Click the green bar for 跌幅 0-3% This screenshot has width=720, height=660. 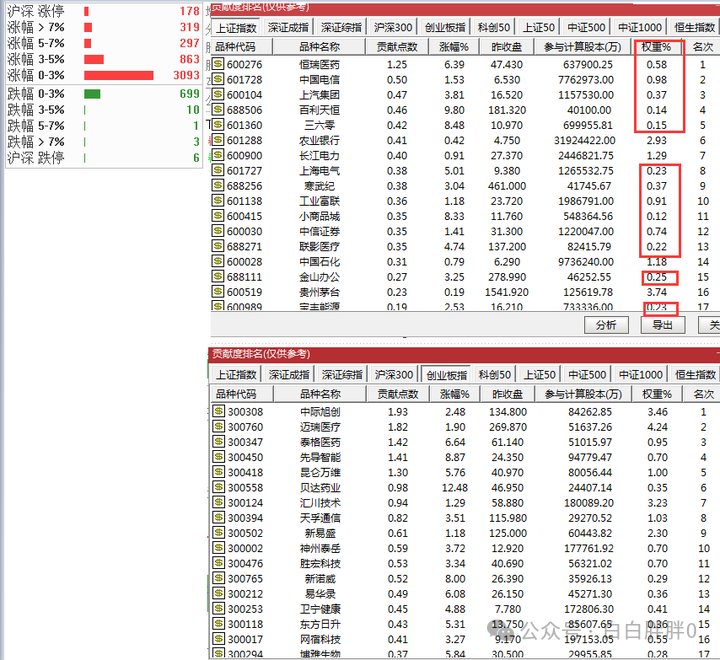pyautogui.click(x=92, y=94)
